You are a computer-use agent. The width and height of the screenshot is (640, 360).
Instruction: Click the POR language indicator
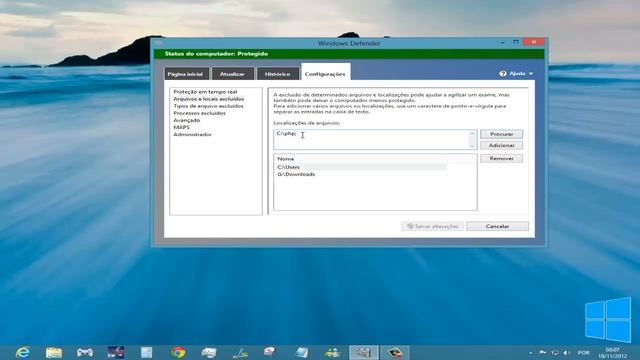(x=583, y=353)
